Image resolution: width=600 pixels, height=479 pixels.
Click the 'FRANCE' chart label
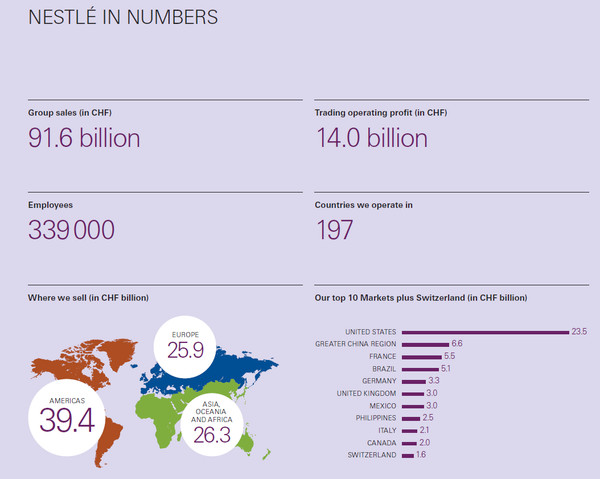click(383, 356)
